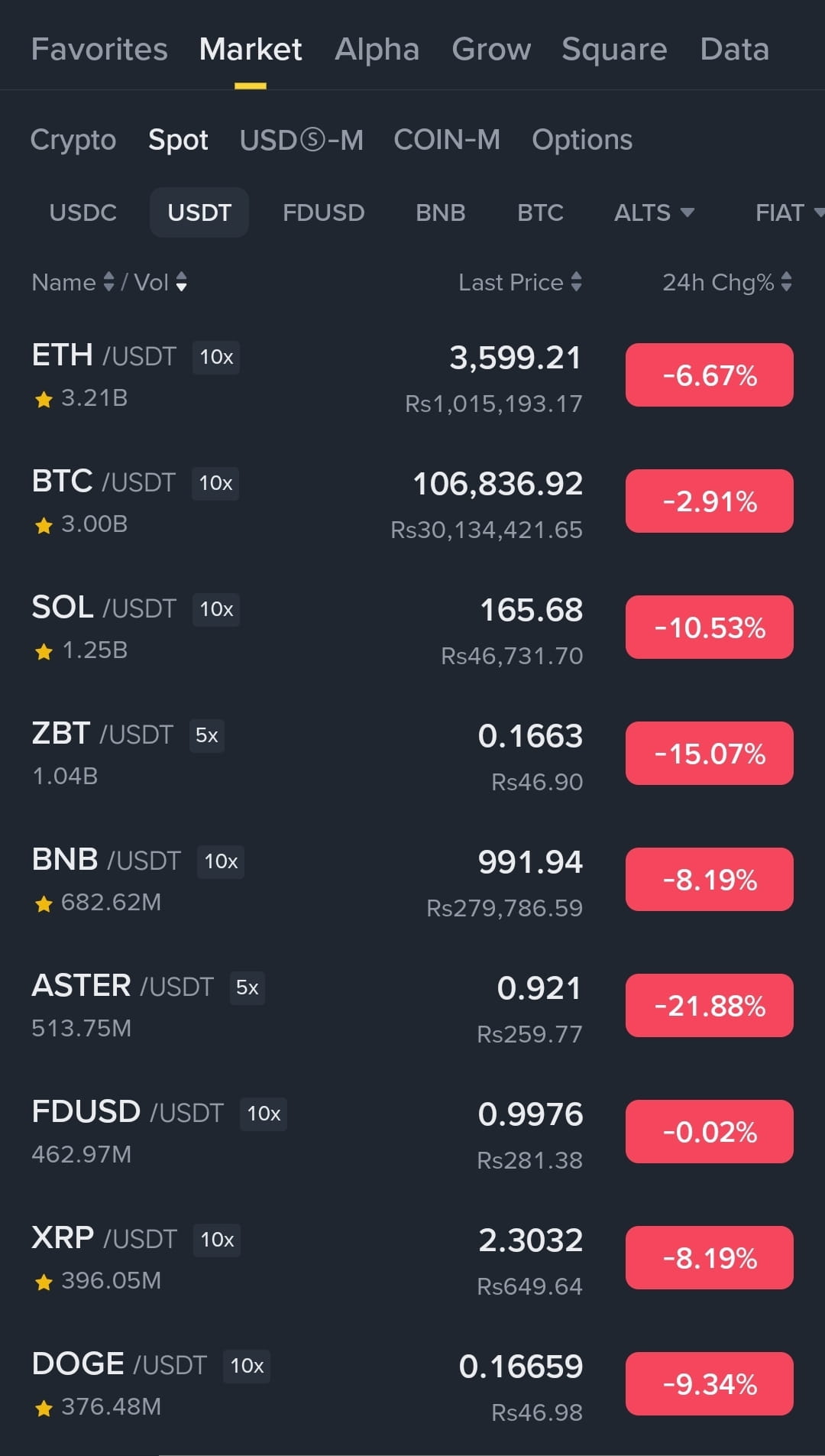Tap the star icon for XRP/USDT
Screen dimensions: 825x1456
point(44,1282)
